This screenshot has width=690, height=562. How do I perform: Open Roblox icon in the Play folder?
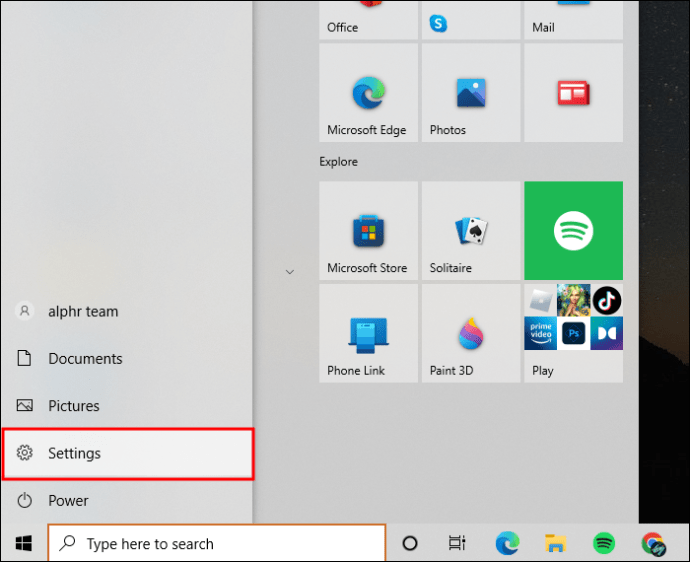tap(540, 301)
